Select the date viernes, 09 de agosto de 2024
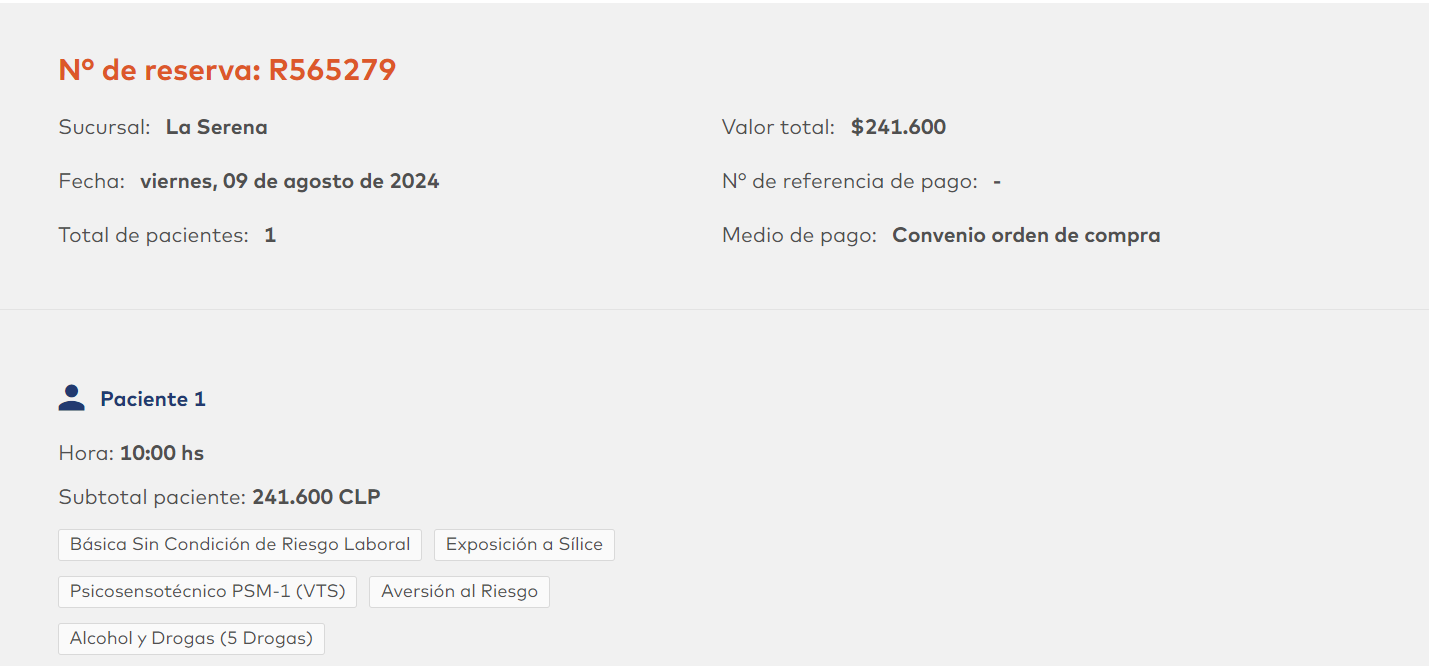1429x666 pixels. (289, 181)
